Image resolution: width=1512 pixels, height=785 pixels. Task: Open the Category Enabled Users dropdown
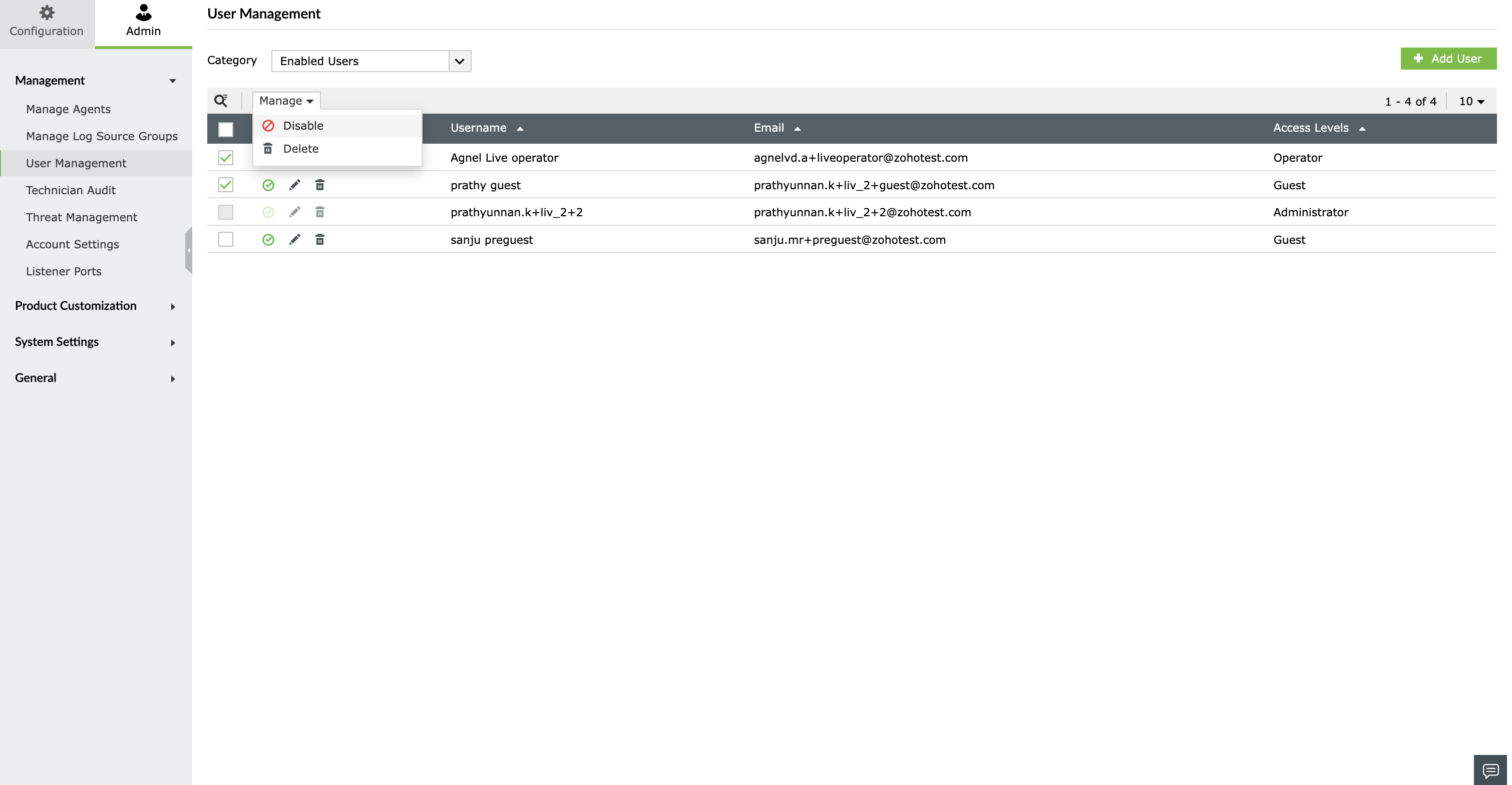(x=371, y=61)
